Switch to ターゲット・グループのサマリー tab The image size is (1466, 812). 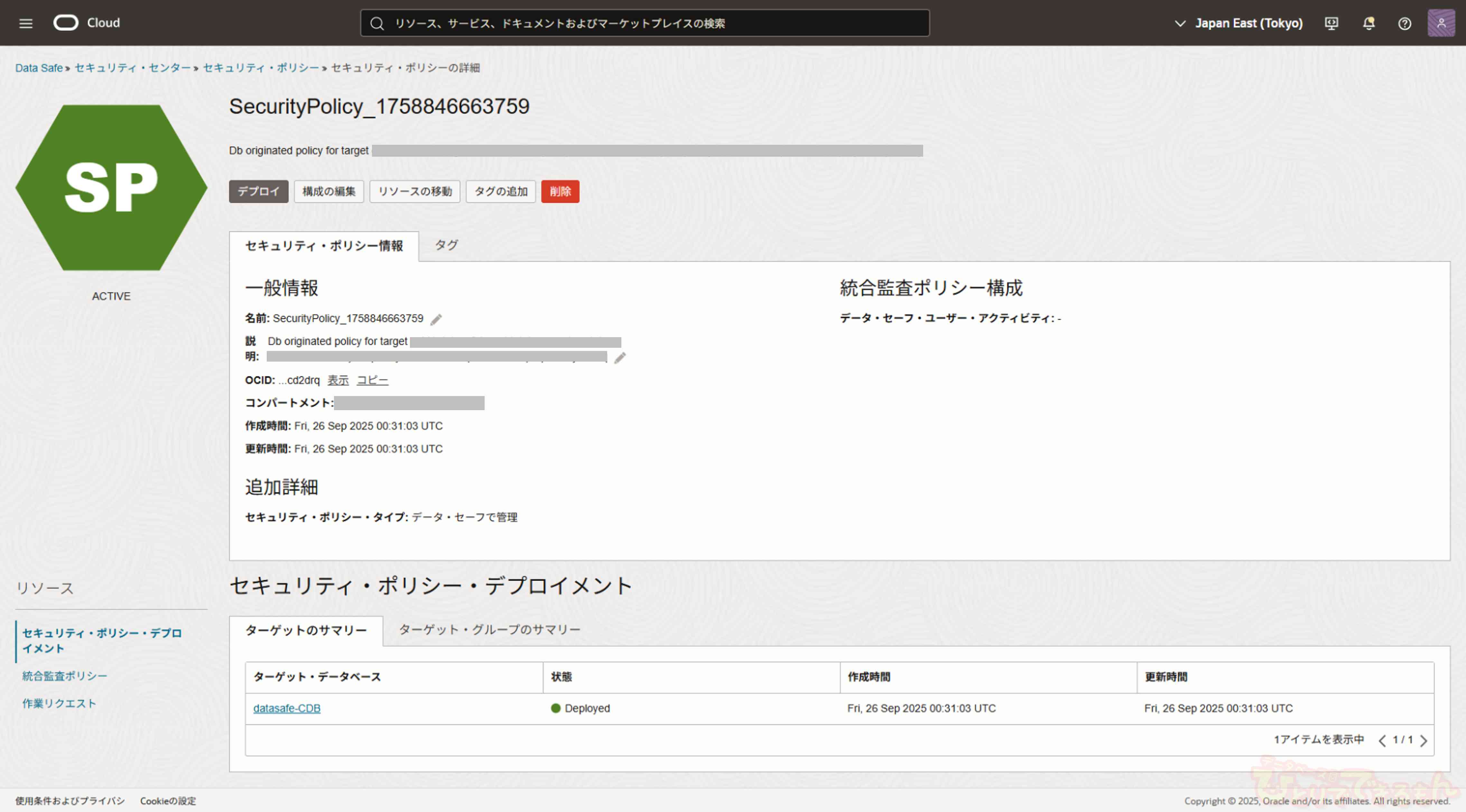489,630
